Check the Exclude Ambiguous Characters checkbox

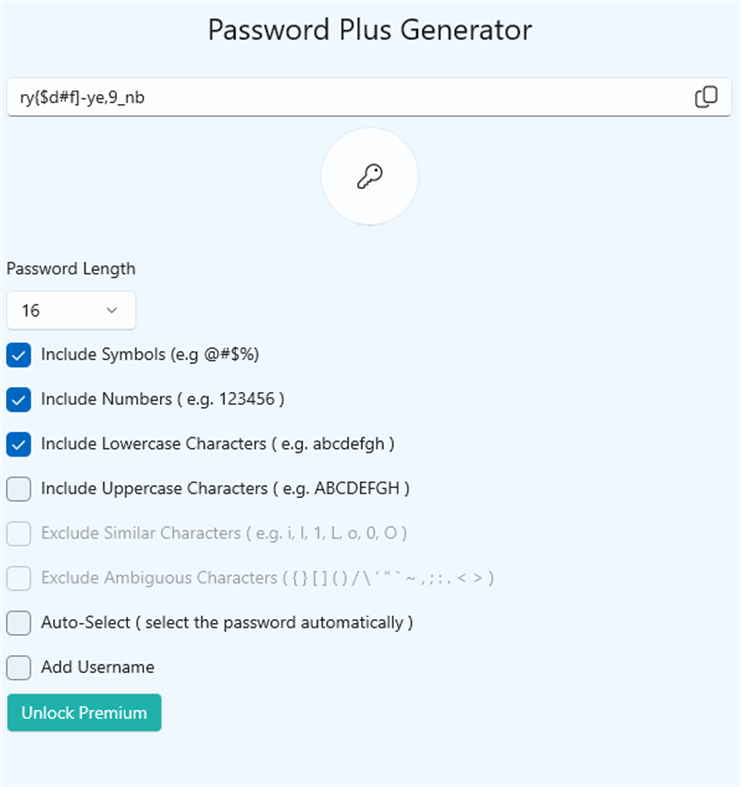tap(19, 578)
